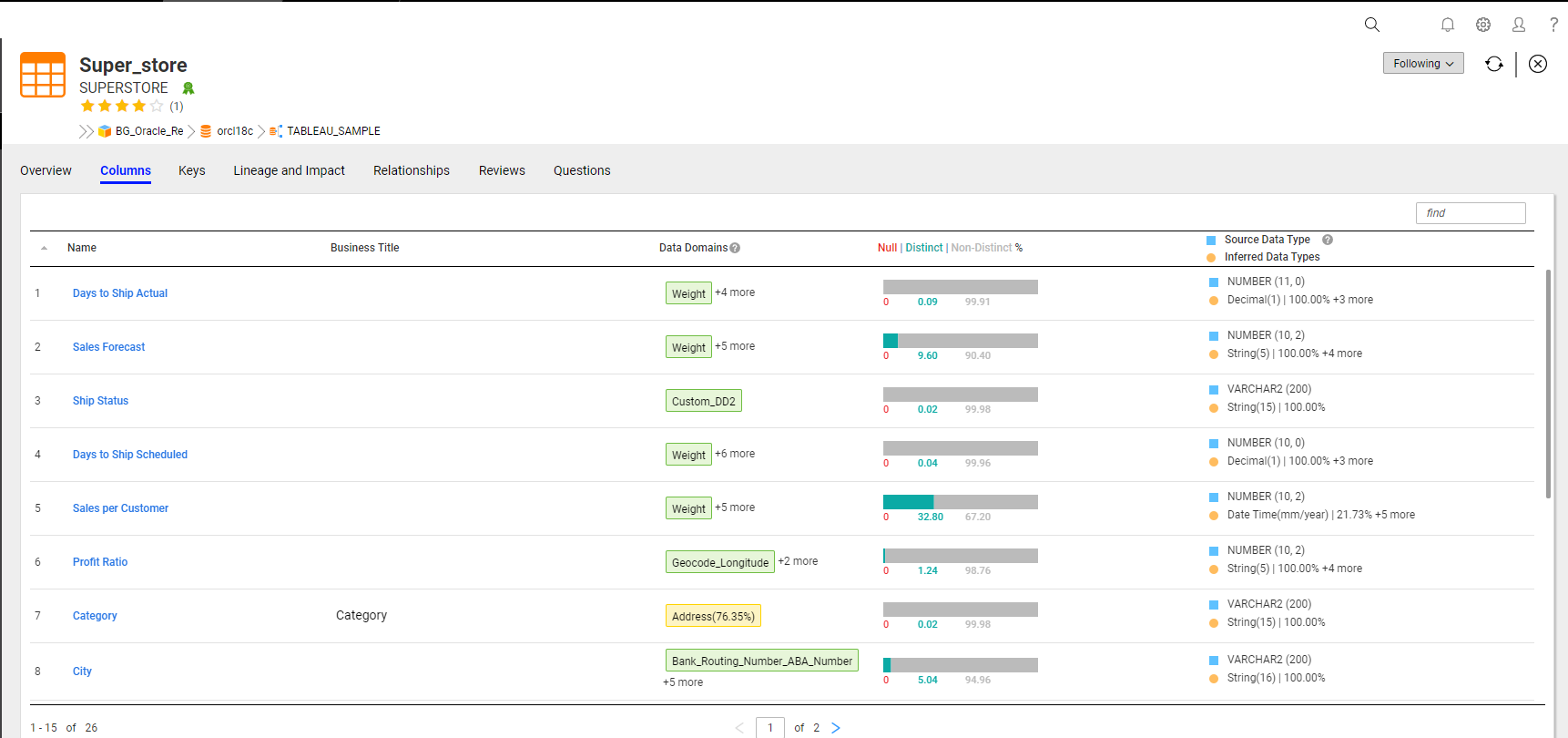The width and height of the screenshot is (1568, 738).
Task: Open the Days to Ship Scheduled link
Action: coord(130,455)
